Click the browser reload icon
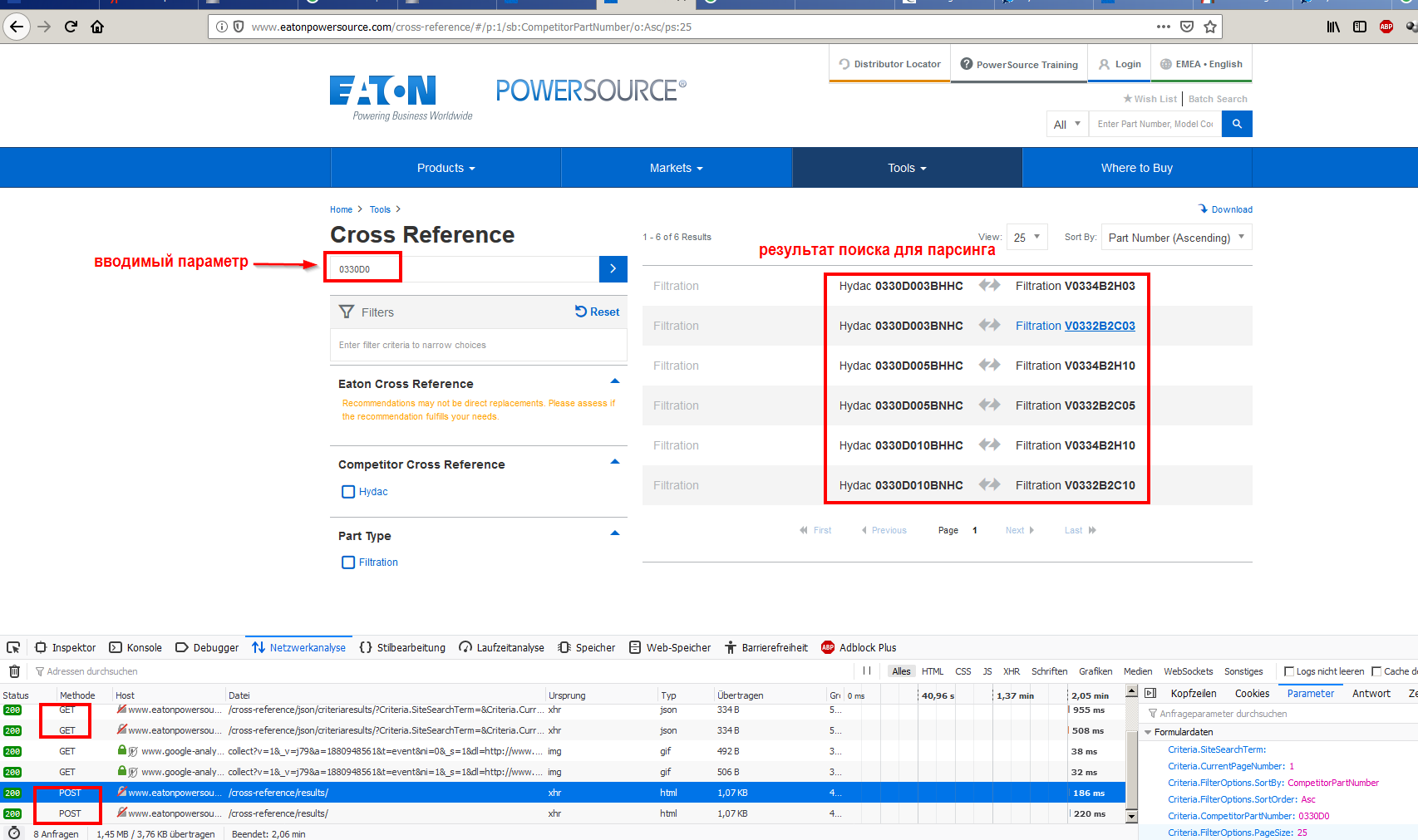 coord(71,27)
